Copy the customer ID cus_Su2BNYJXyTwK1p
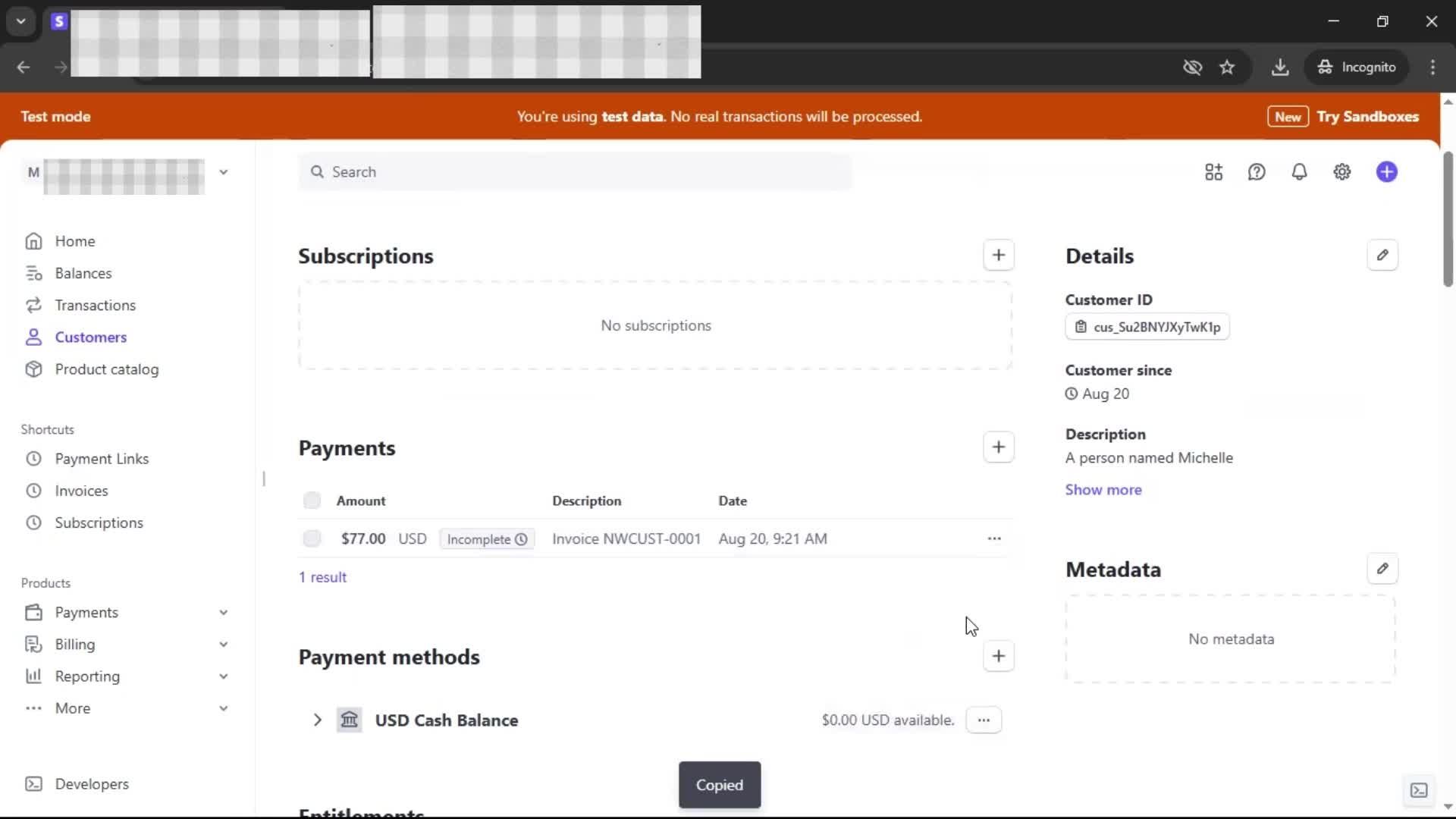The height and width of the screenshot is (819, 1456). click(x=1147, y=327)
